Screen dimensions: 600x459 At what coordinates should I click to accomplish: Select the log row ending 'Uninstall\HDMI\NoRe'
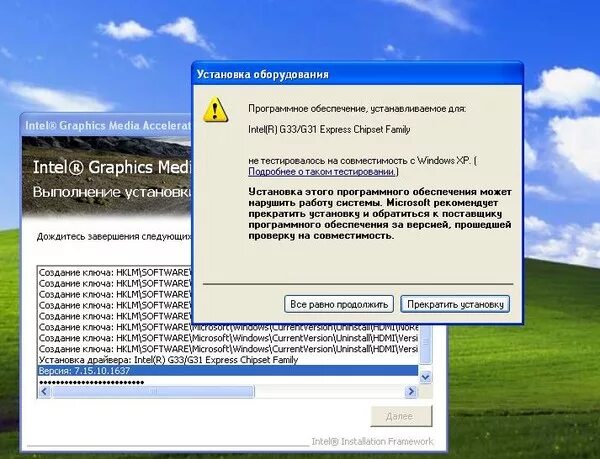(228, 327)
